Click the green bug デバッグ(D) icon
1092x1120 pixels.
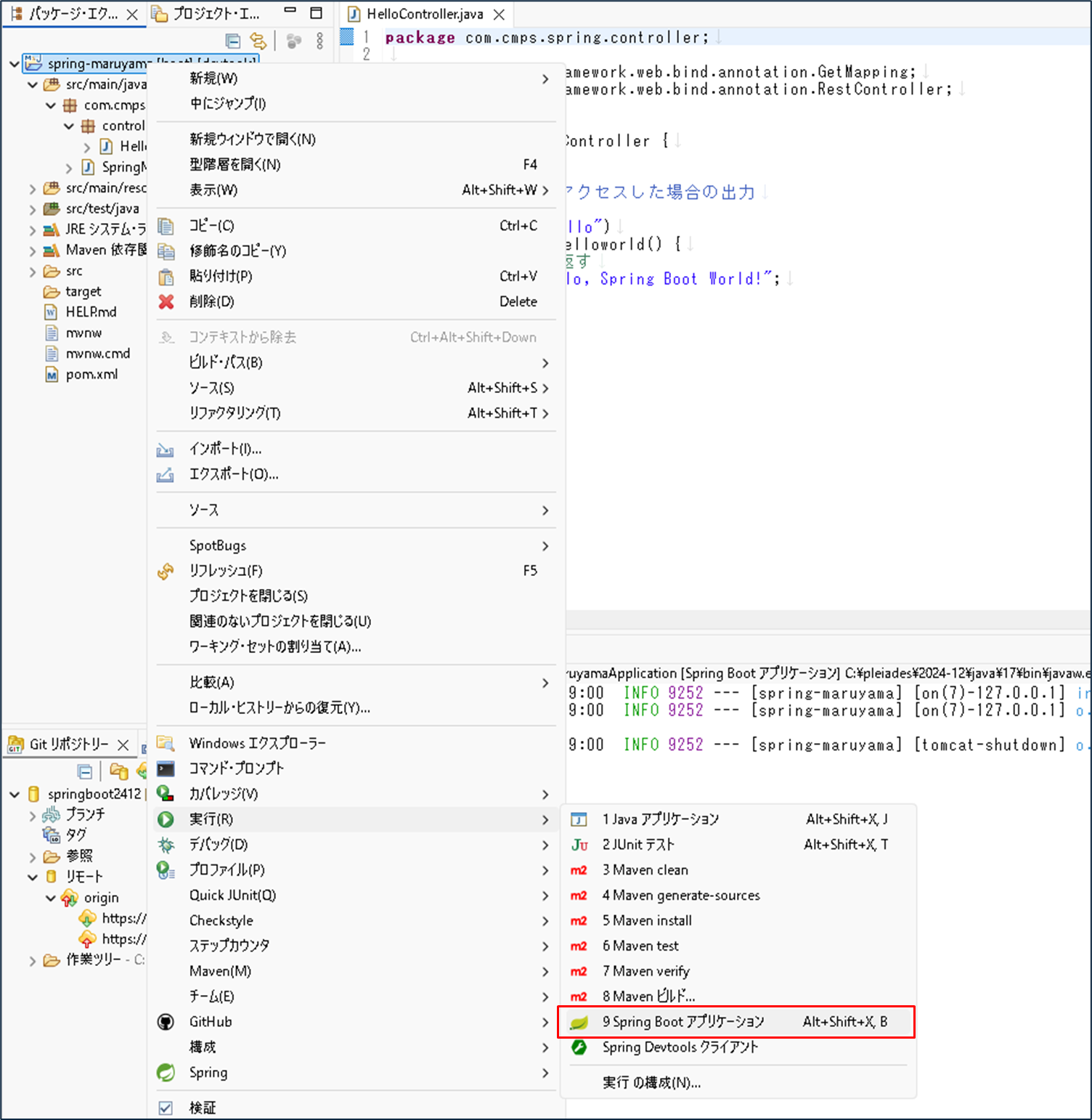pos(166,845)
